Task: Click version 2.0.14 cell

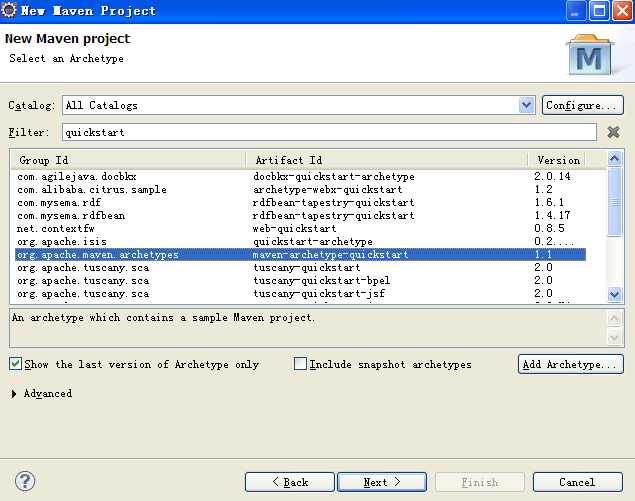Action: (552, 176)
